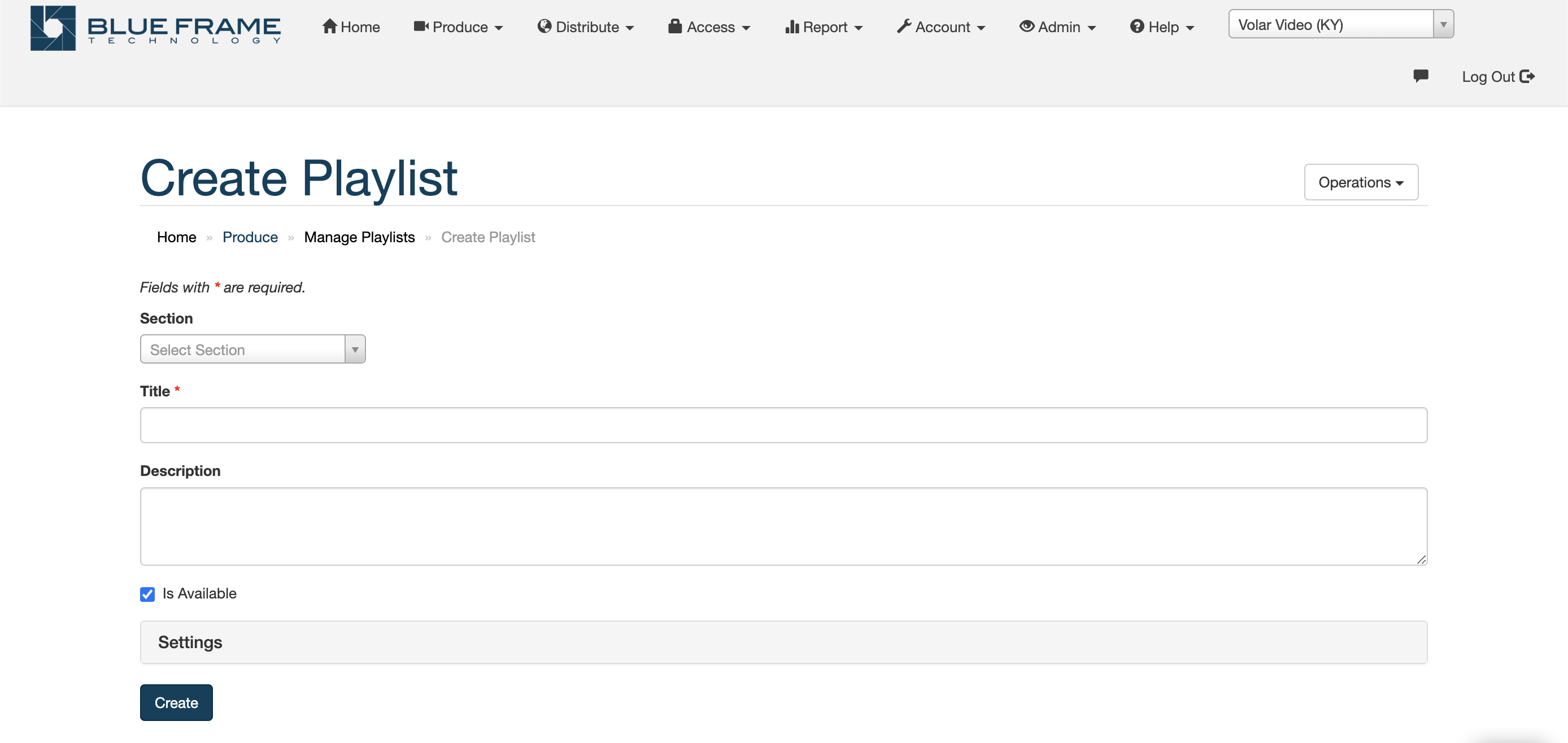Open the chat message icon near Log Out
This screenshot has width=1568, height=743.
pos(1422,76)
